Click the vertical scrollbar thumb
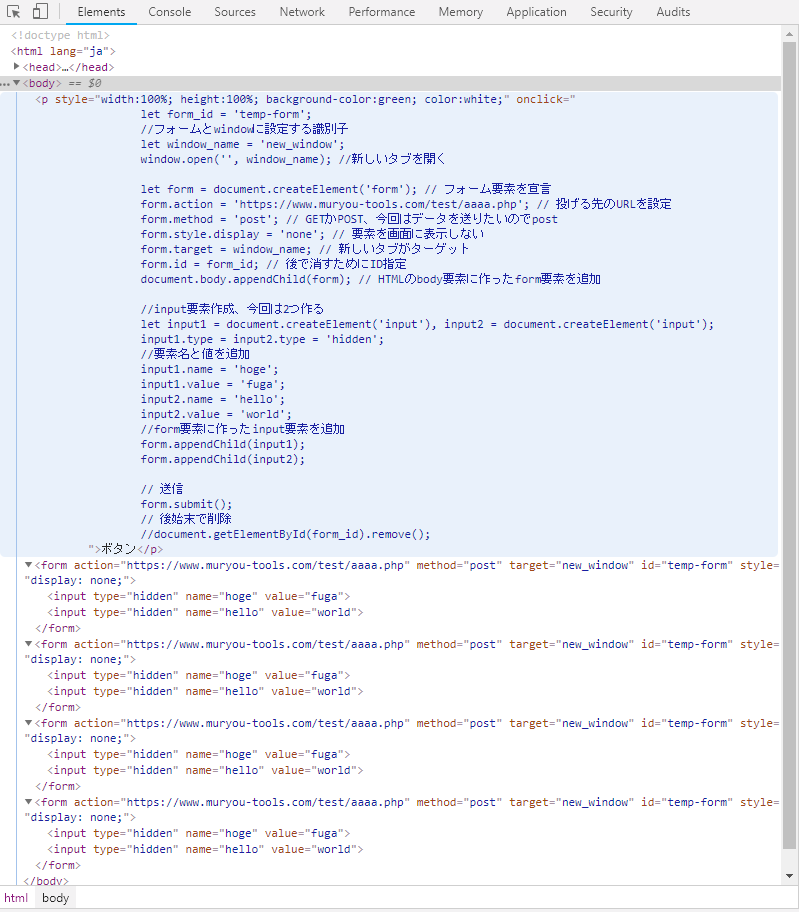This screenshot has height=912, width=799. 789,445
